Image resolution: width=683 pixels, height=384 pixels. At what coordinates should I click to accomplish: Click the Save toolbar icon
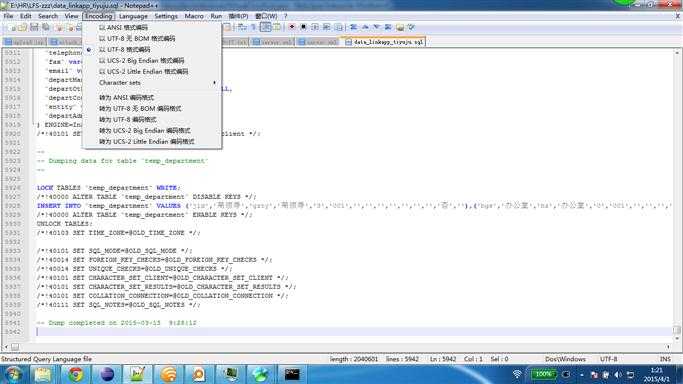[x=34, y=27]
